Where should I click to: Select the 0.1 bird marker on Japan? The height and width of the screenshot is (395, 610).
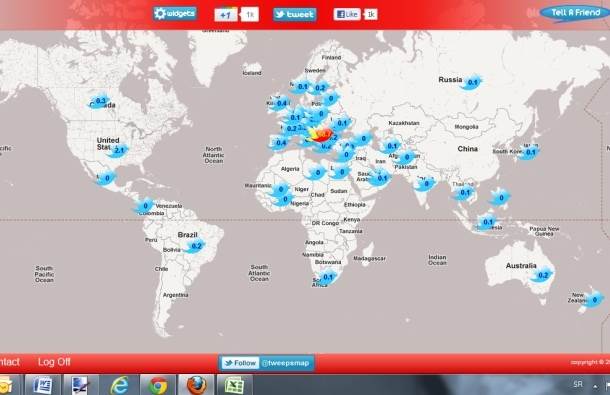529,152
